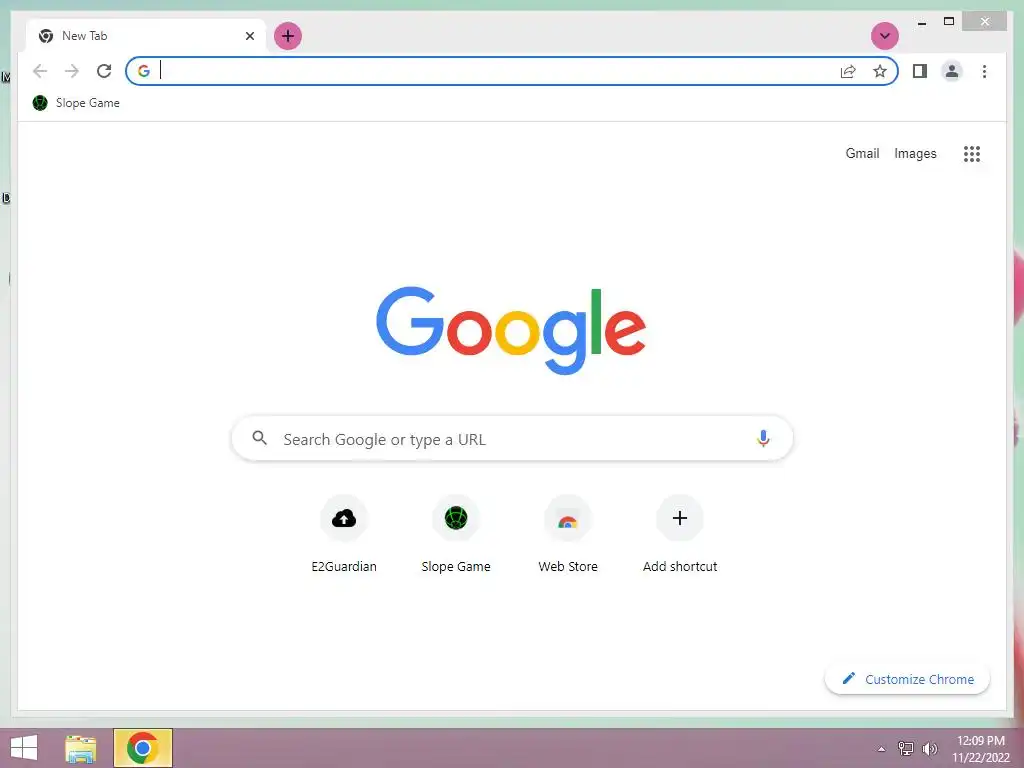Show hidden system tray icons
Viewport: 1024px width, 768px height.
point(881,749)
